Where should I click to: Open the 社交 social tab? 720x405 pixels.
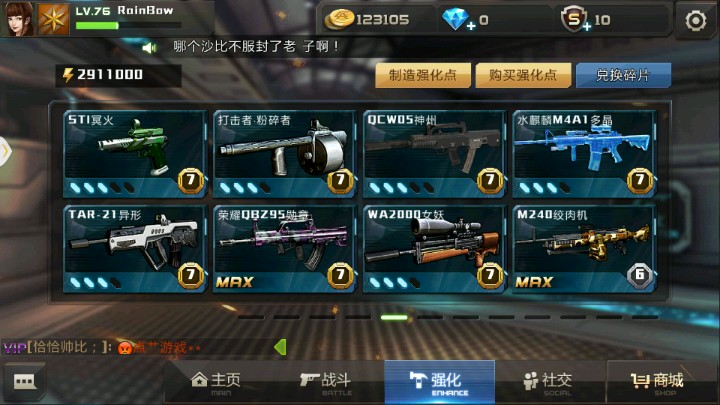coord(547,382)
